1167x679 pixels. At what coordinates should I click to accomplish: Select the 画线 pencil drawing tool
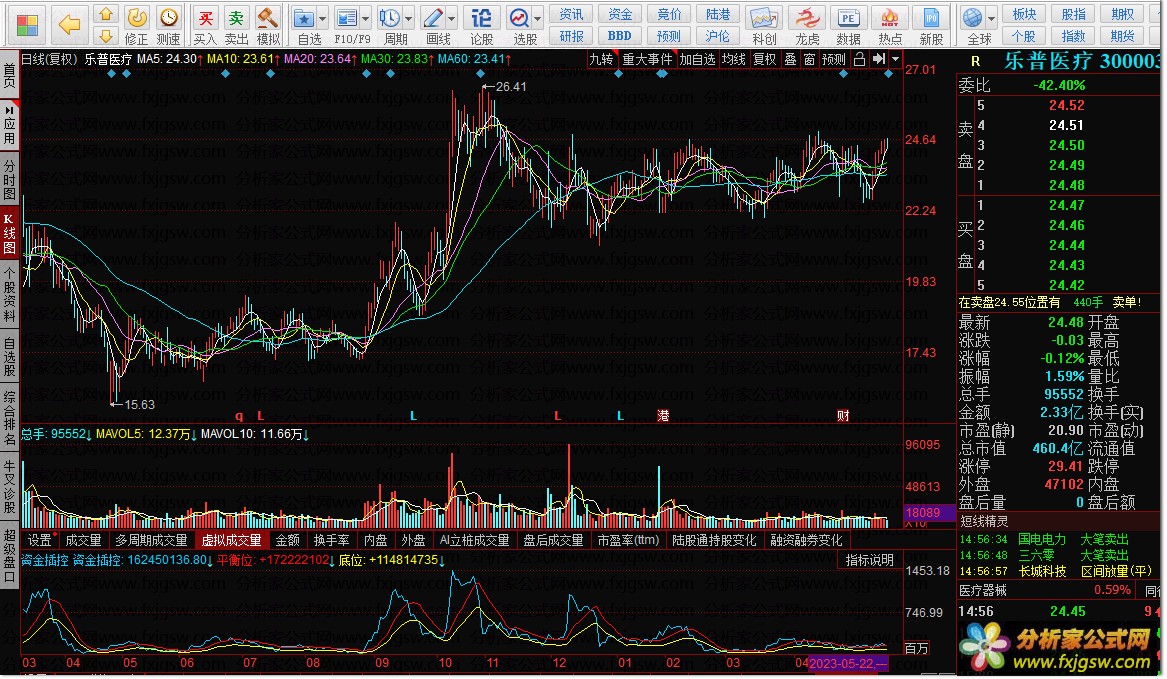pos(432,18)
